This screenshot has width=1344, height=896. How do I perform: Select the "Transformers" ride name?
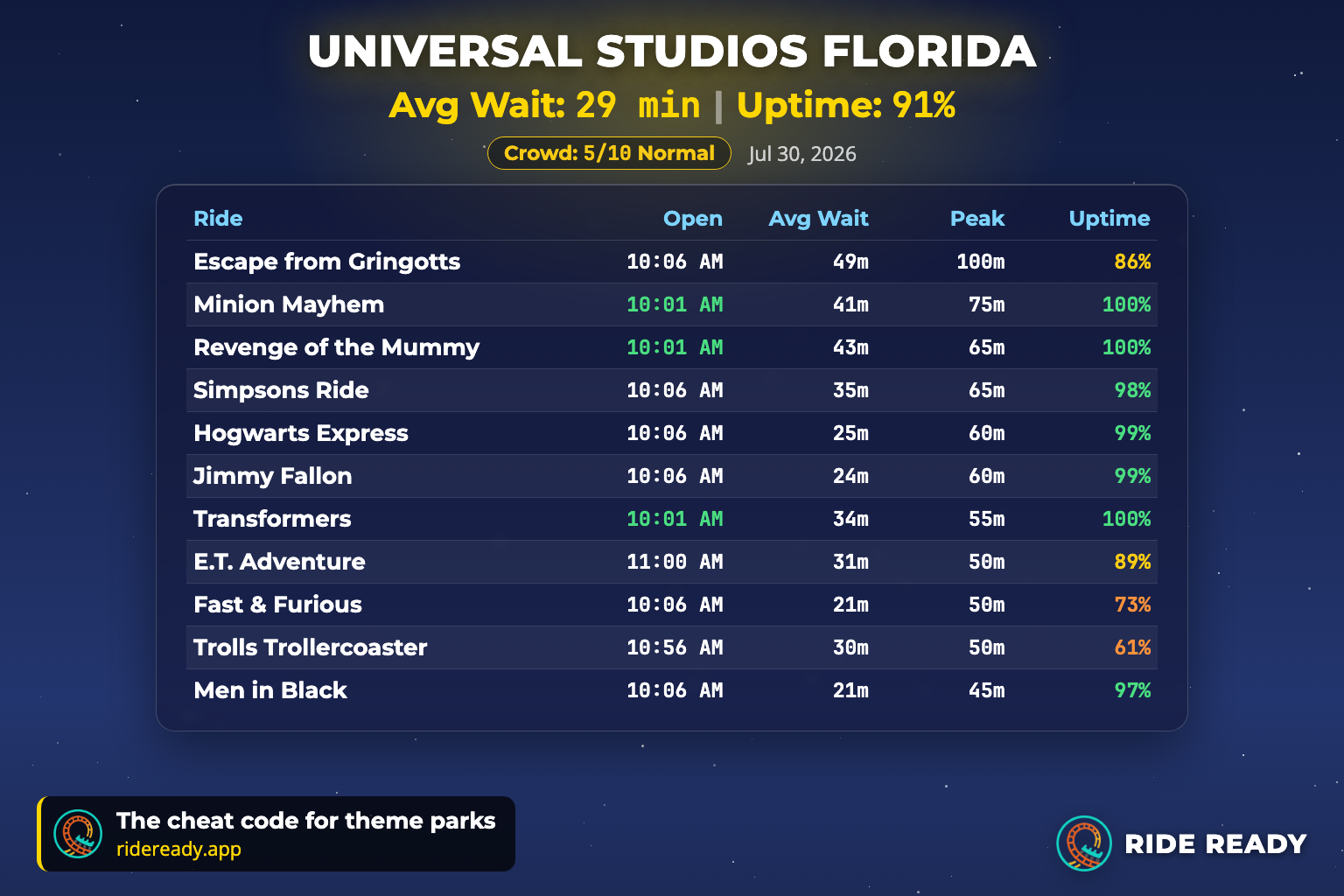[x=272, y=519]
